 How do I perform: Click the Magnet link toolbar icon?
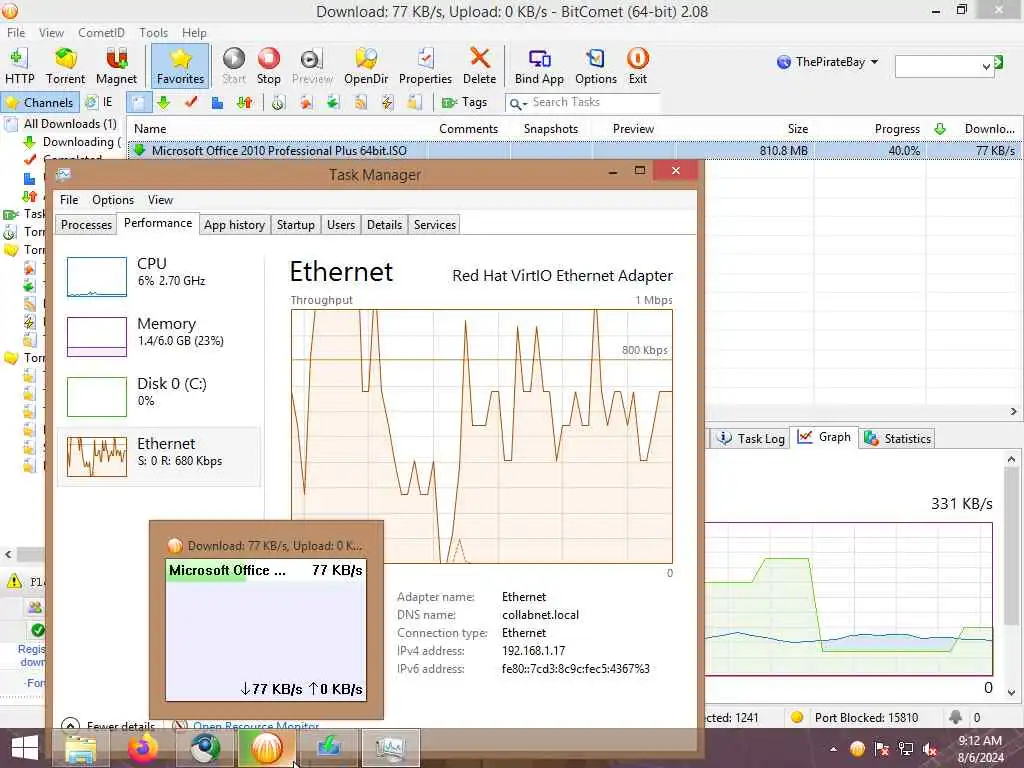pyautogui.click(x=116, y=66)
